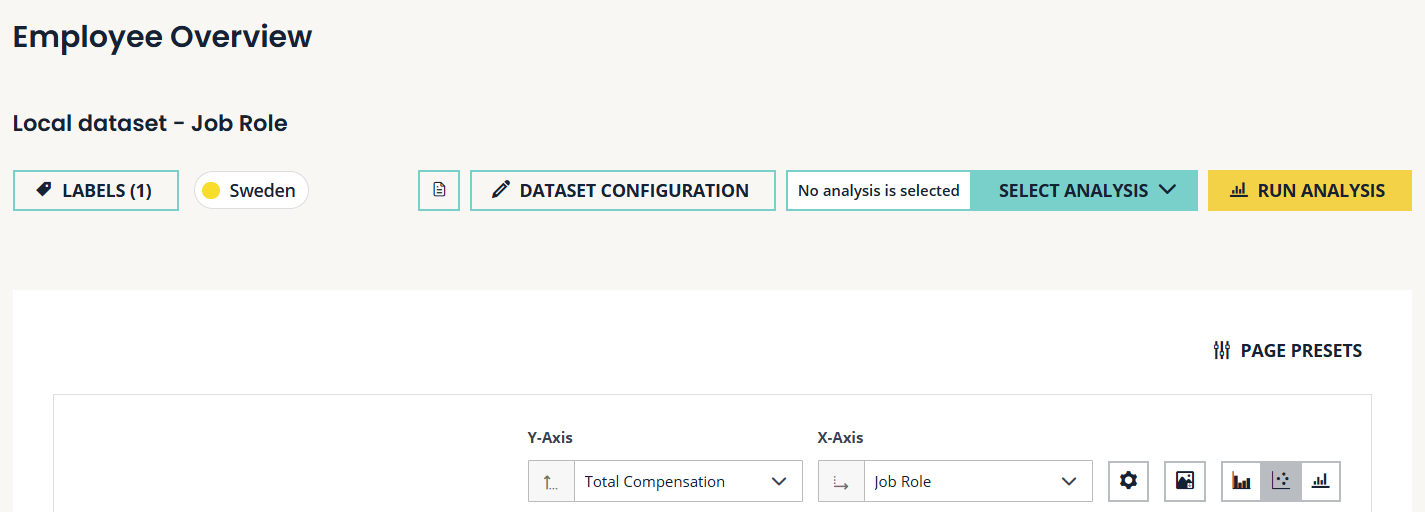Click the pencil icon on Dataset Configuration
The image size is (1425, 512).
tap(501, 190)
